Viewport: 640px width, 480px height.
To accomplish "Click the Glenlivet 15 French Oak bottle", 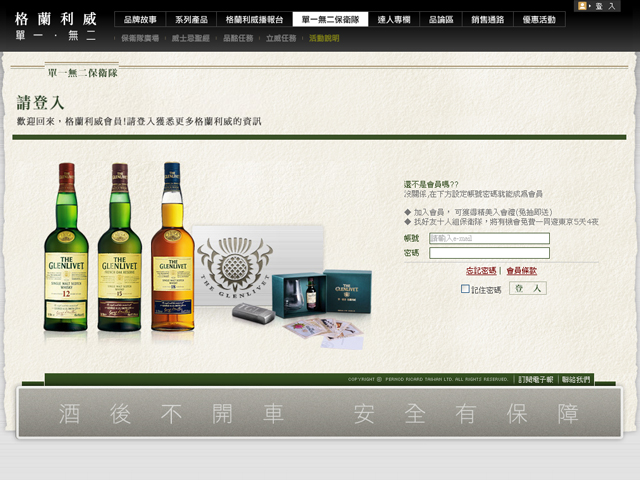I will (x=120, y=247).
